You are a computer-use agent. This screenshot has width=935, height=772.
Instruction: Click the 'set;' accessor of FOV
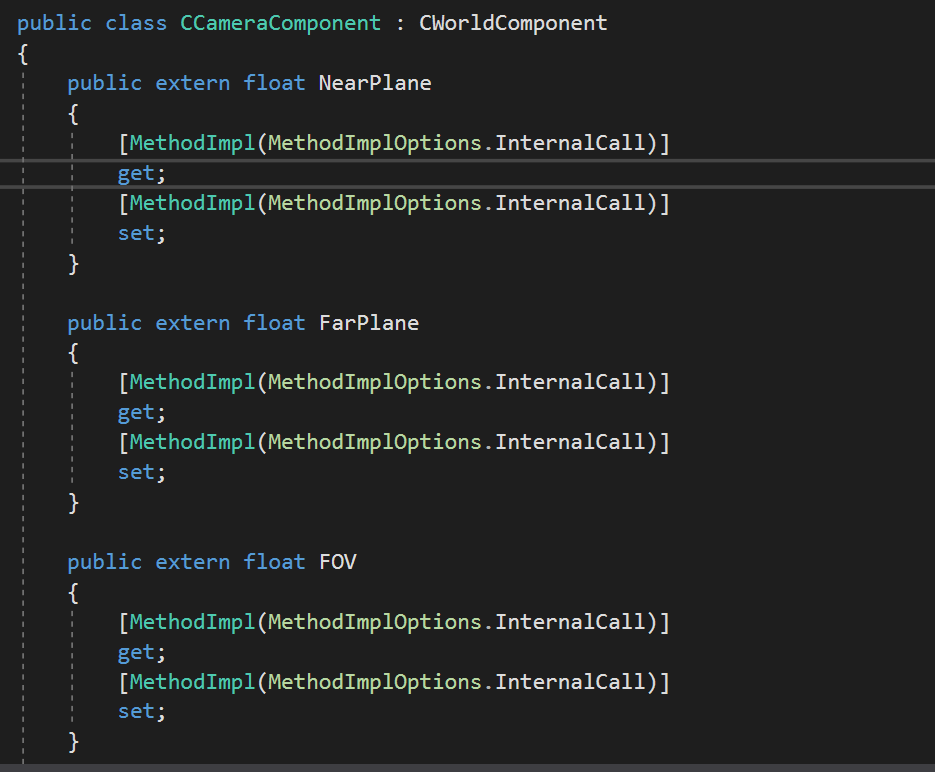tap(141, 711)
